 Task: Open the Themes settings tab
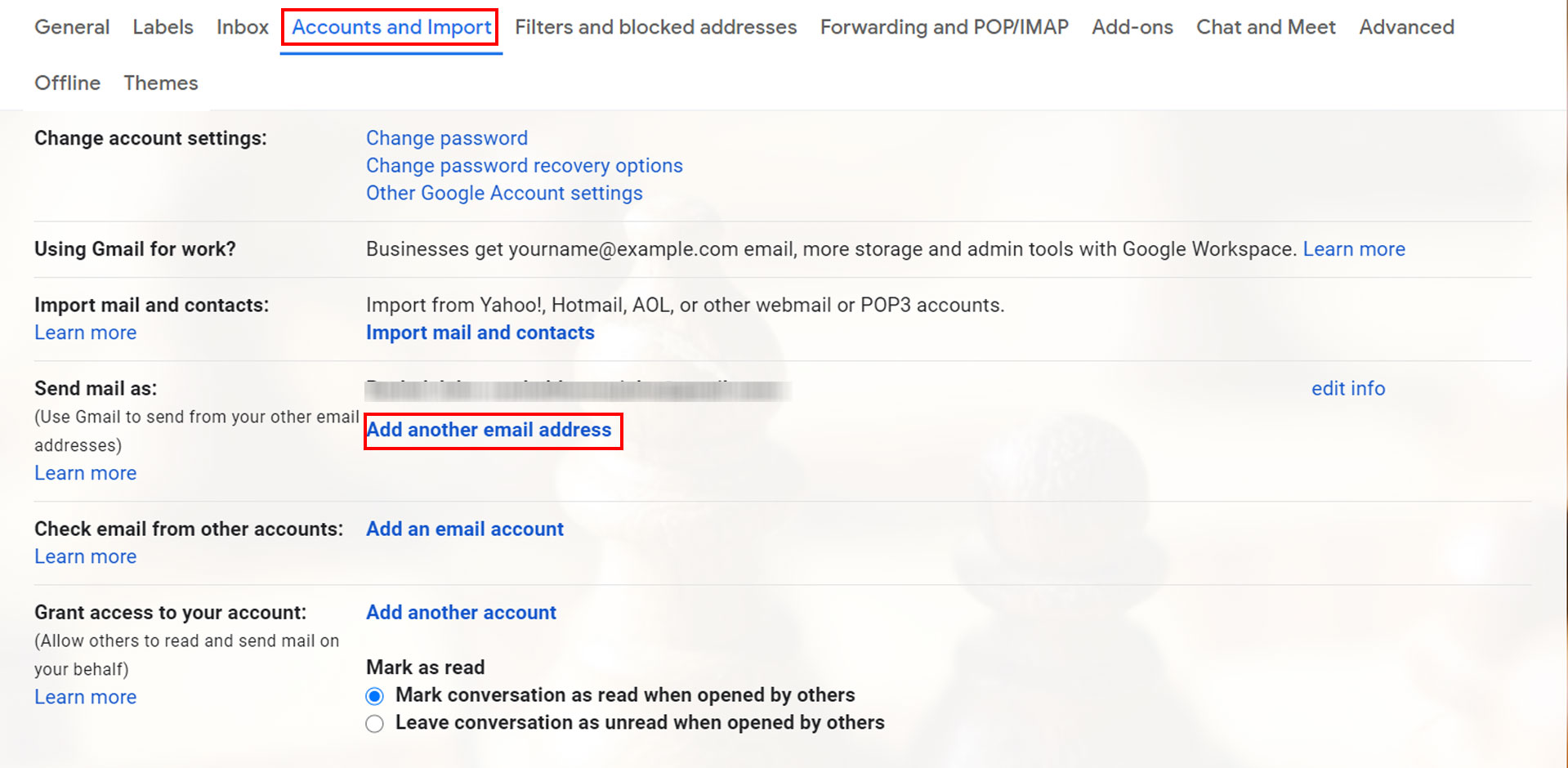pos(160,83)
